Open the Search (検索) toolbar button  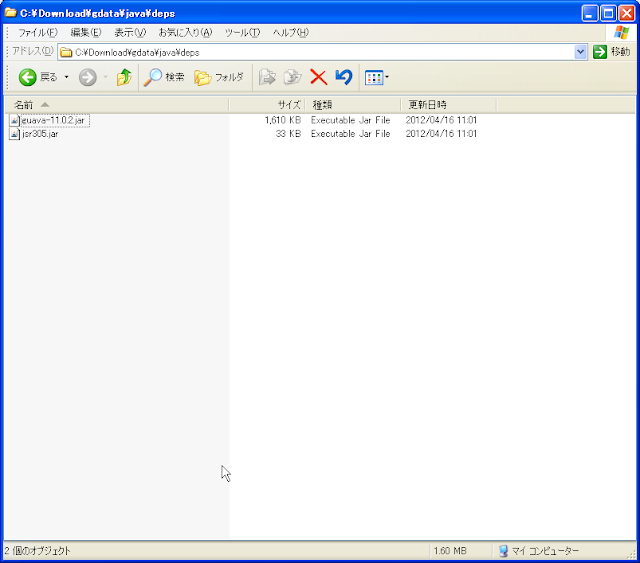(x=164, y=77)
